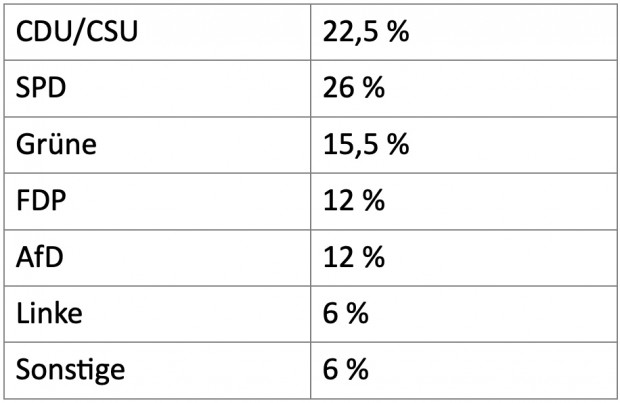Click the SPD party name cell
This screenshot has height=403, width=620.
[157, 89]
